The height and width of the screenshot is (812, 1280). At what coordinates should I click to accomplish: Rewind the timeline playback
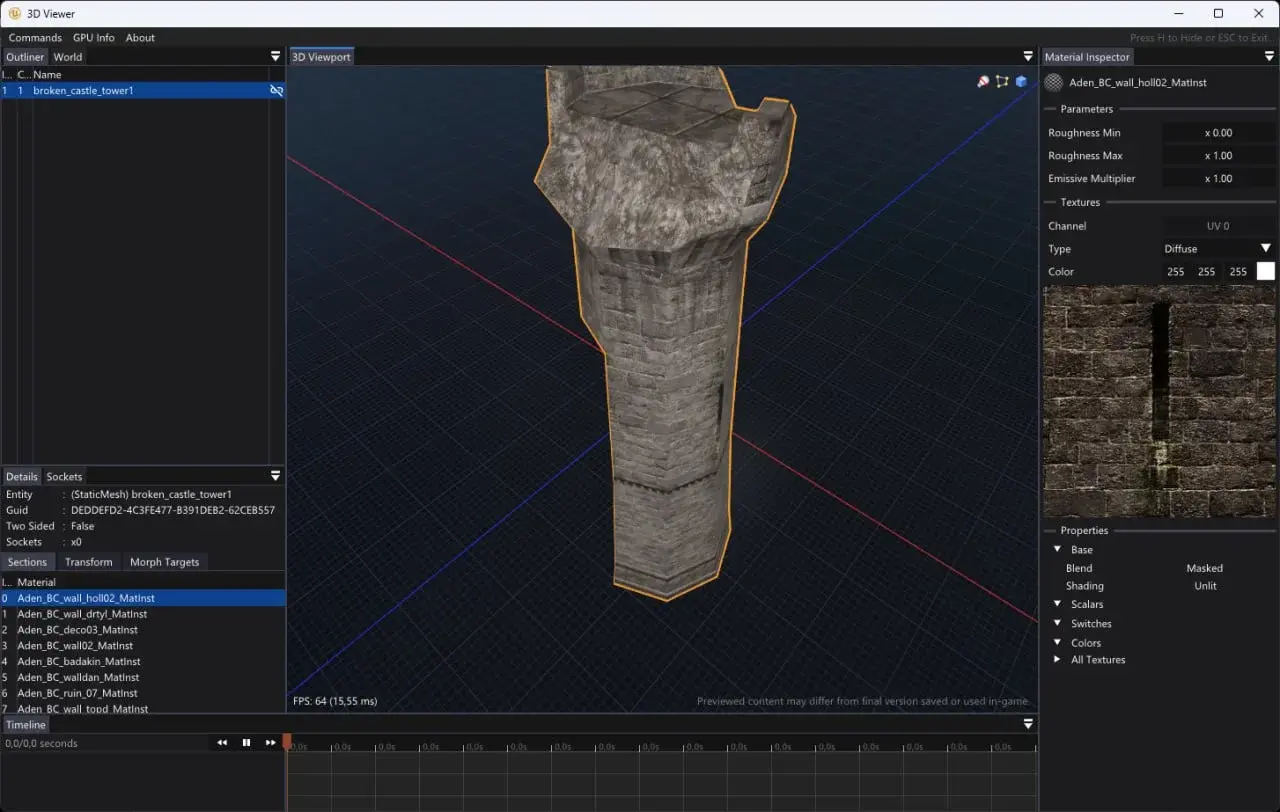[x=222, y=743]
